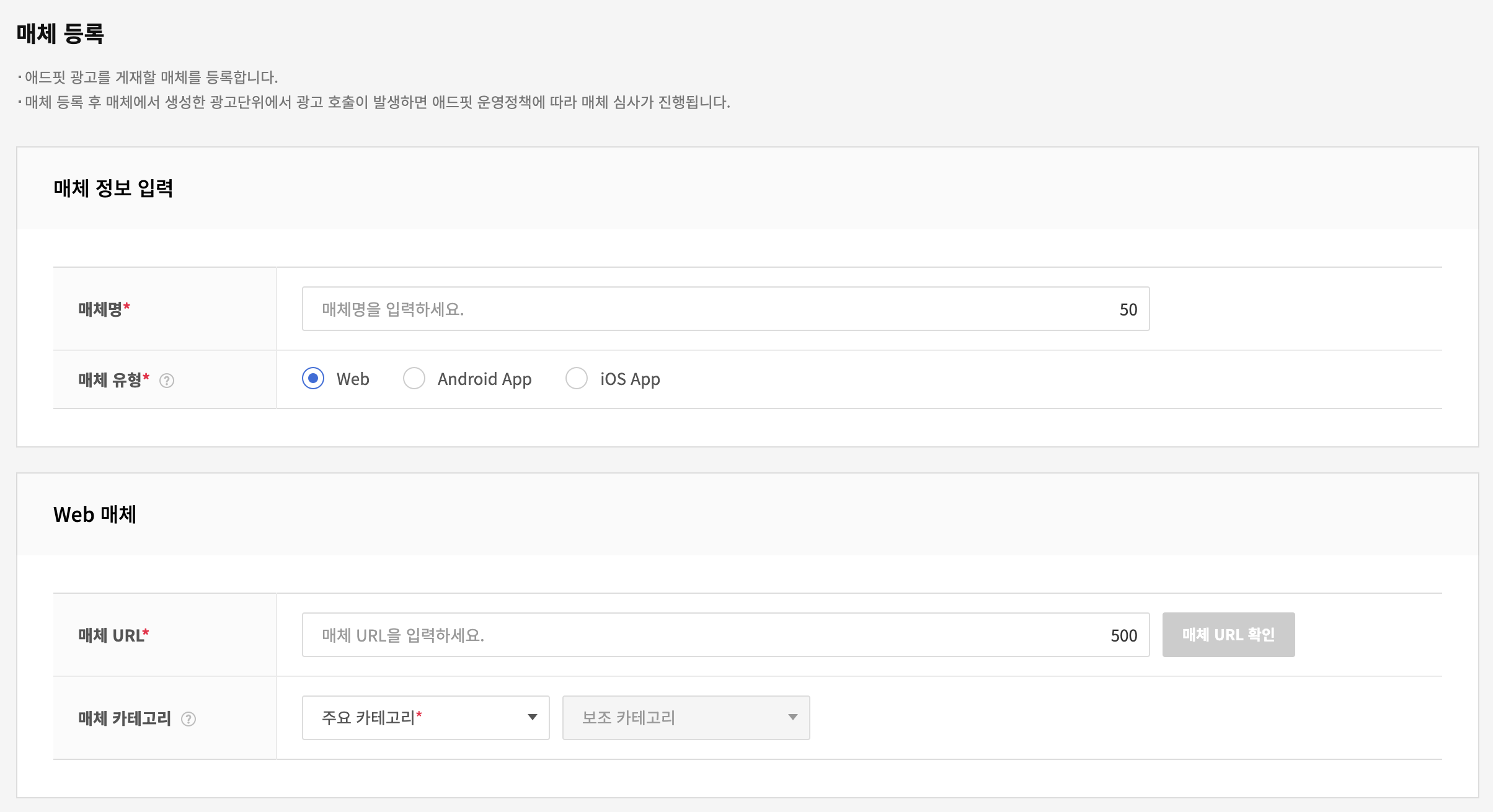This screenshot has width=1493, height=812.
Task: Click the 보조 카테고리 dropdown caret arrow
Action: click(792, 717)
